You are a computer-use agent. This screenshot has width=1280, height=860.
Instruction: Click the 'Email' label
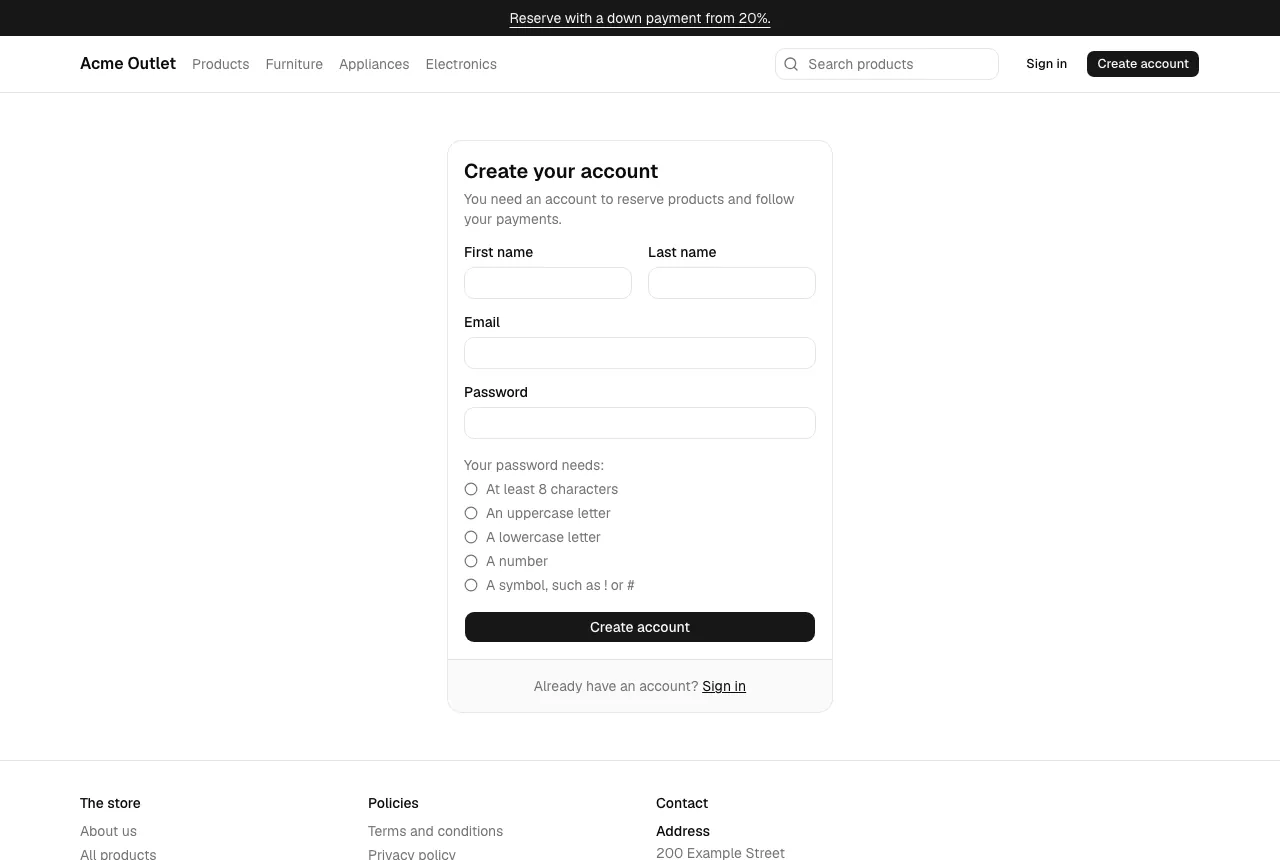click(482, 322)
